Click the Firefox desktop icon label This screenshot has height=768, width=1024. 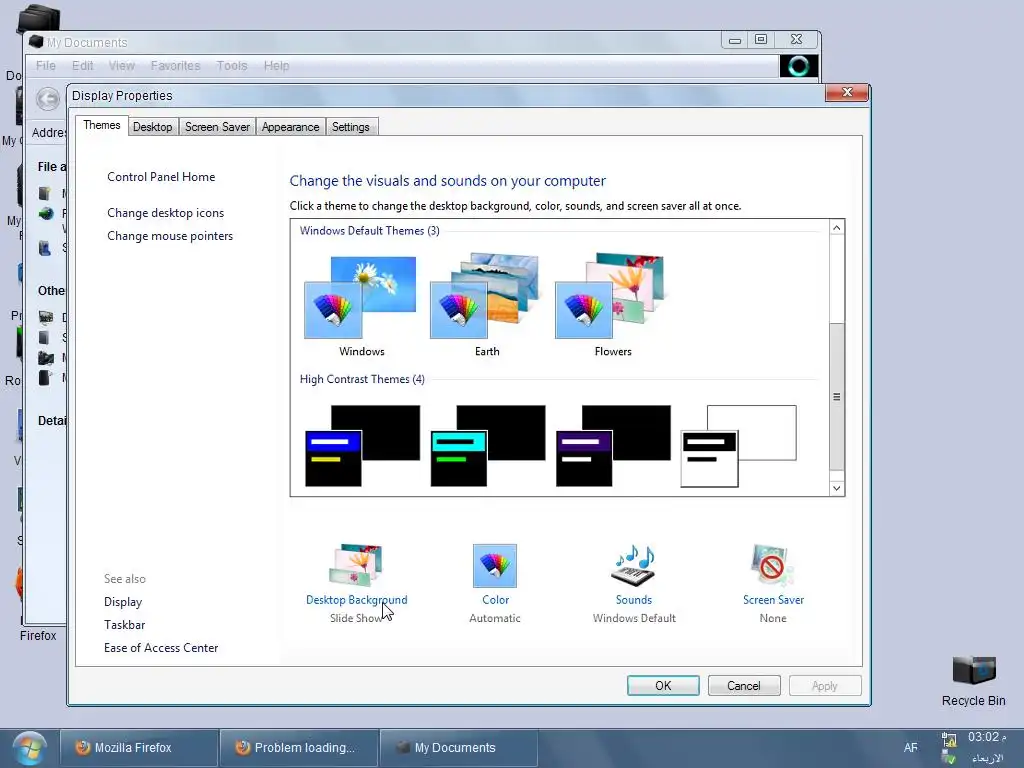[38, 635]
